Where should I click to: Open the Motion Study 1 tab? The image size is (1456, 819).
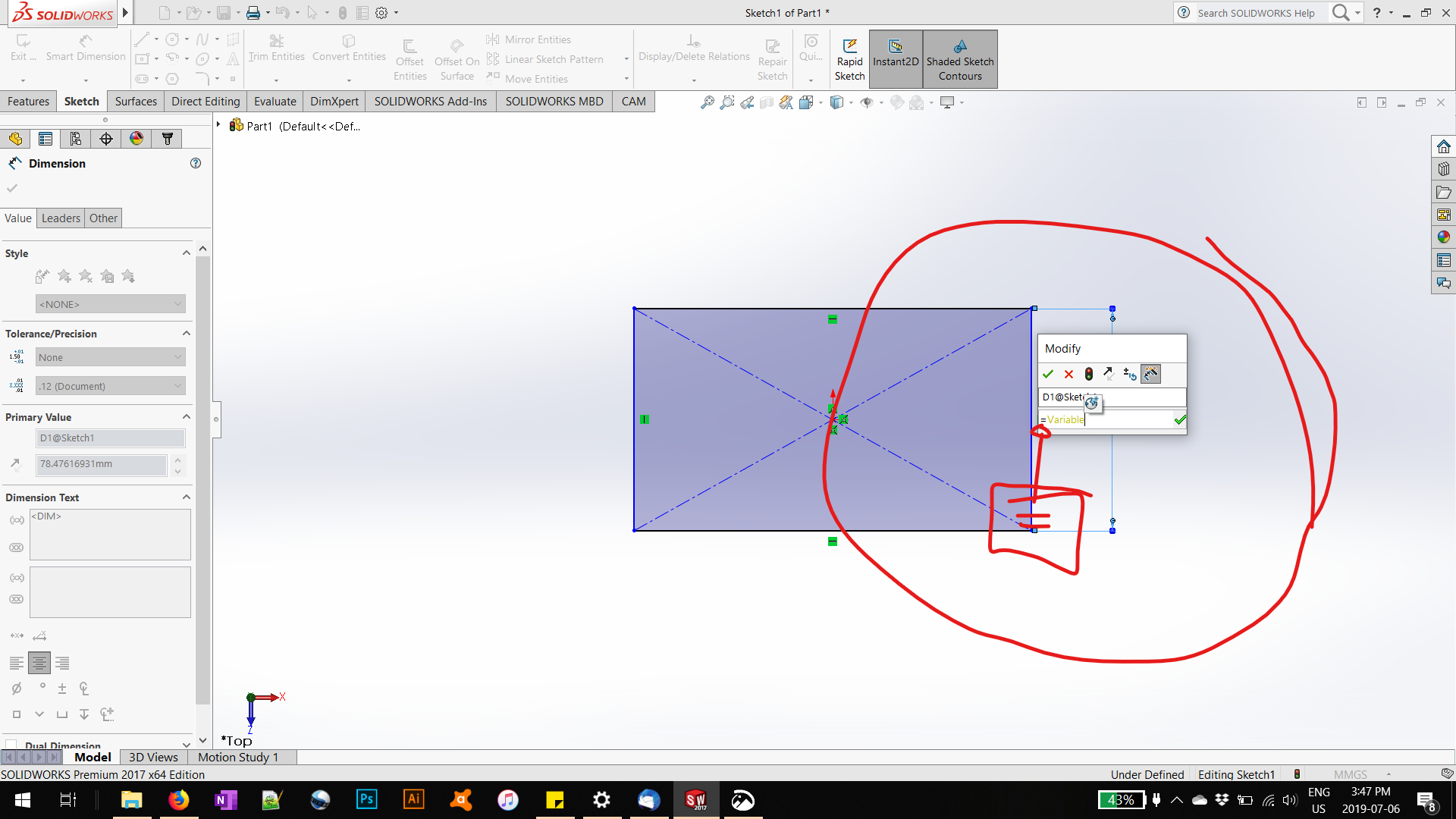point(237,757)
